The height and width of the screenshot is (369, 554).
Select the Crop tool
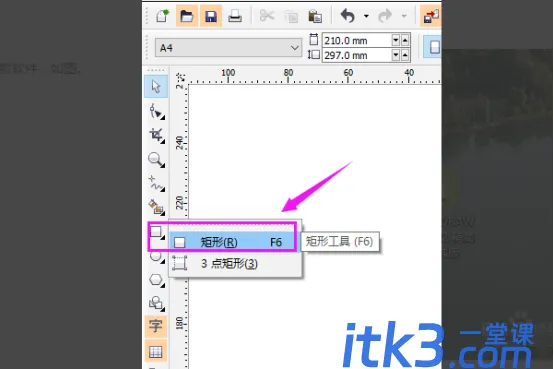pyautogui.click(x=157, y=135)
